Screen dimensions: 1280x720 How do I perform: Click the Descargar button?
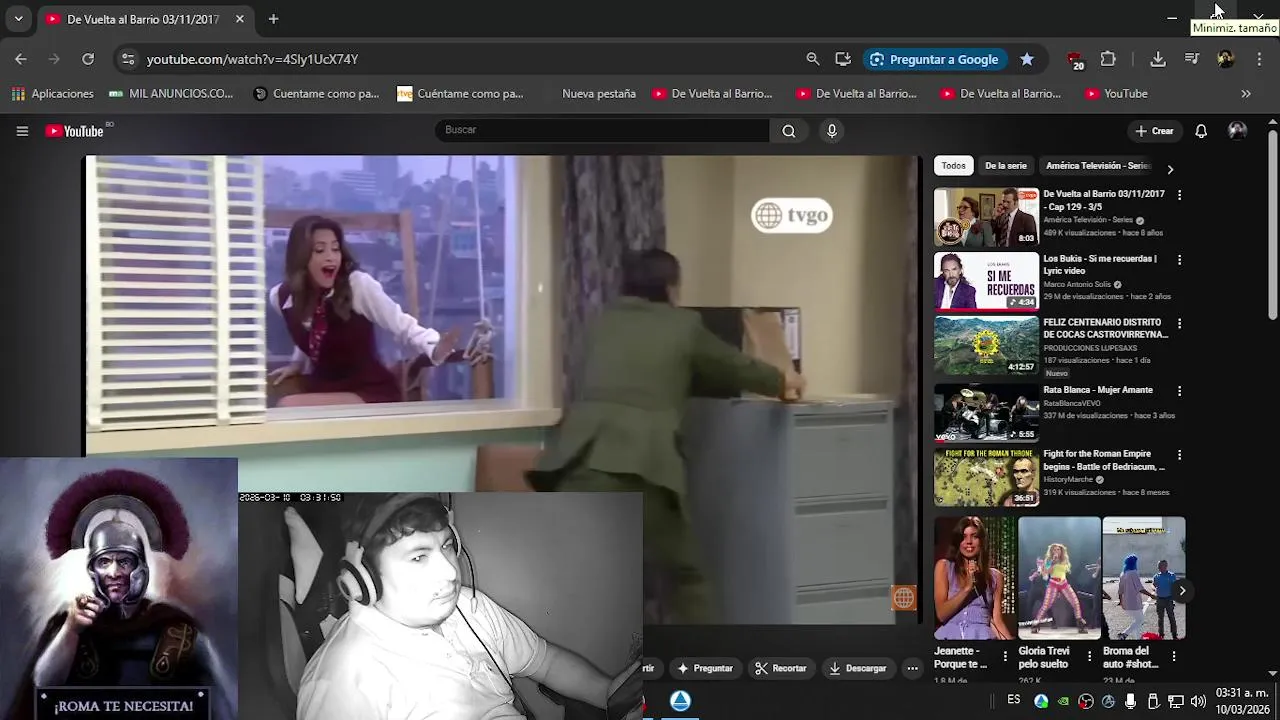pyautogui.click(x=857, y=668)
